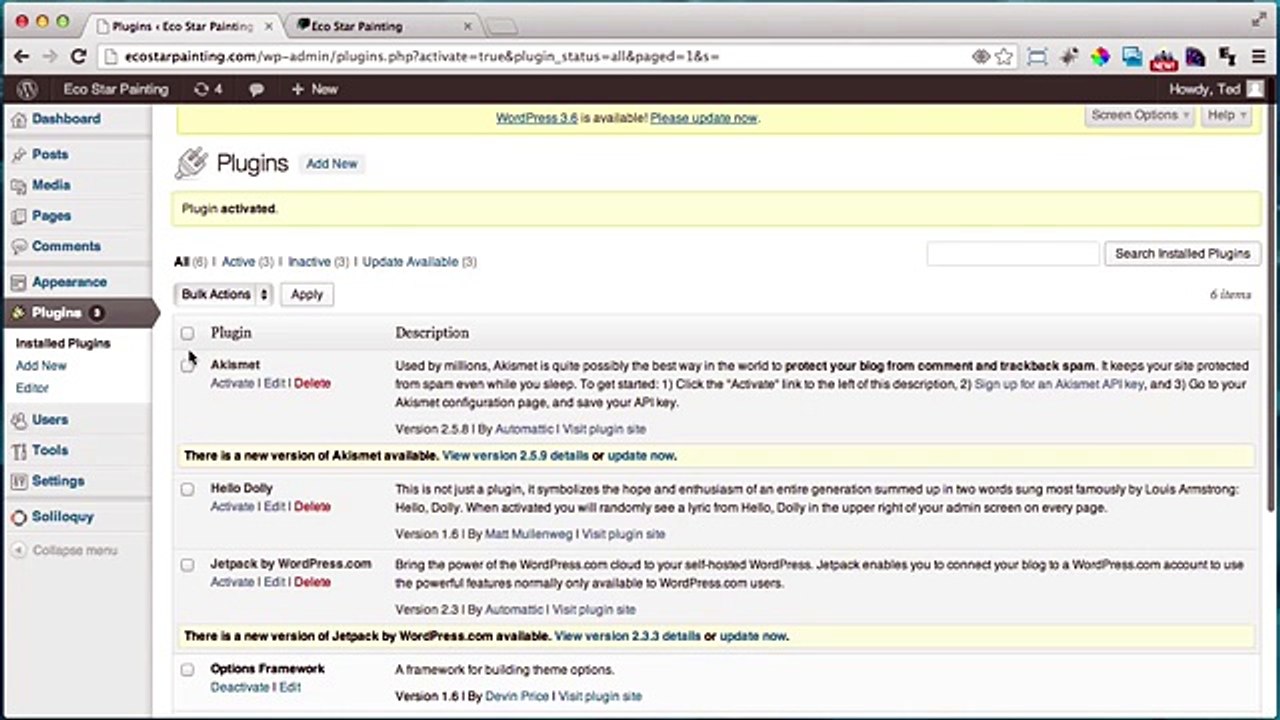
Task: Open the + New menu in admin bar
Action: (x=314, y=89)
